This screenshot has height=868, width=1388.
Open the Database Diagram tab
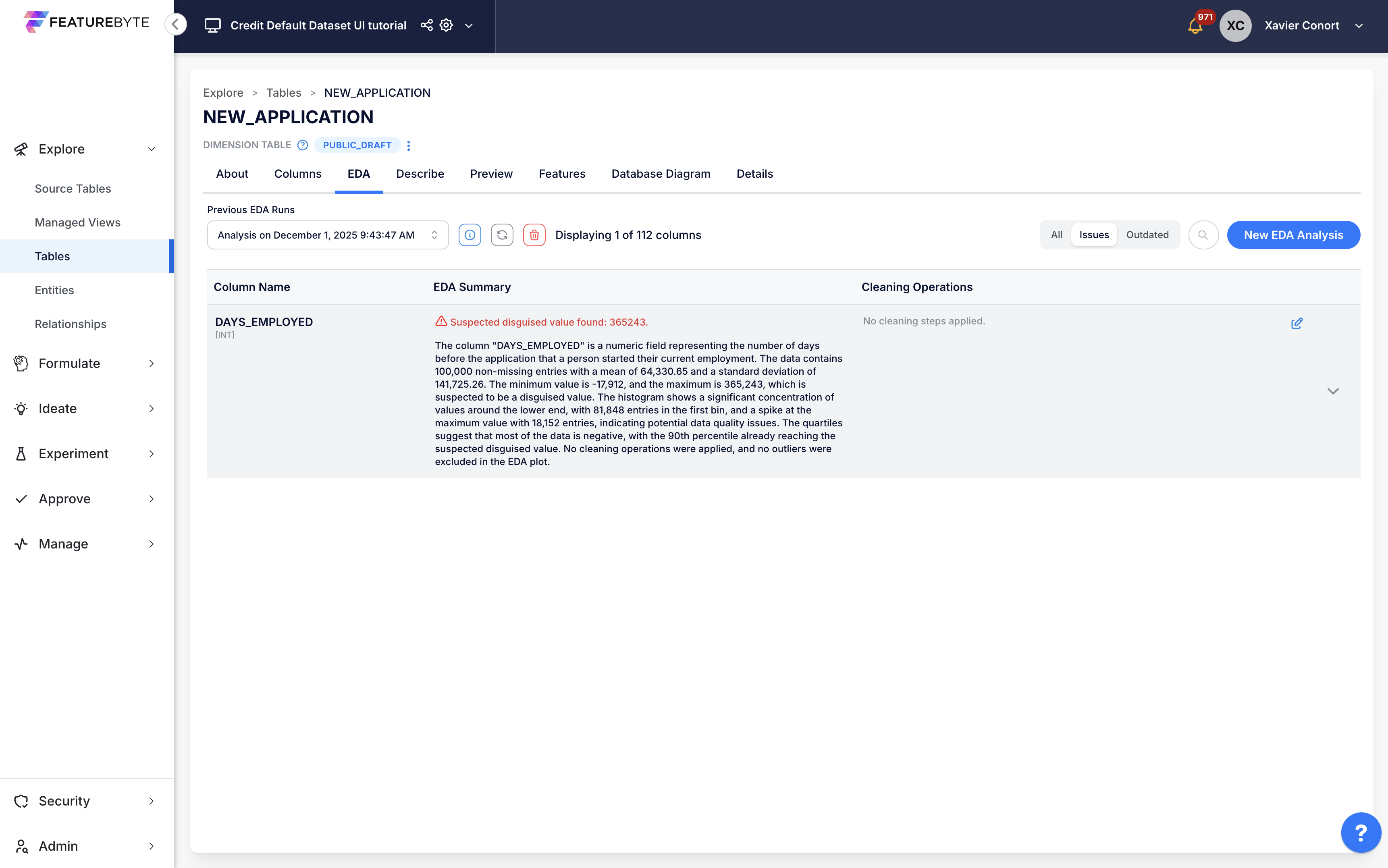pos(660,174)
